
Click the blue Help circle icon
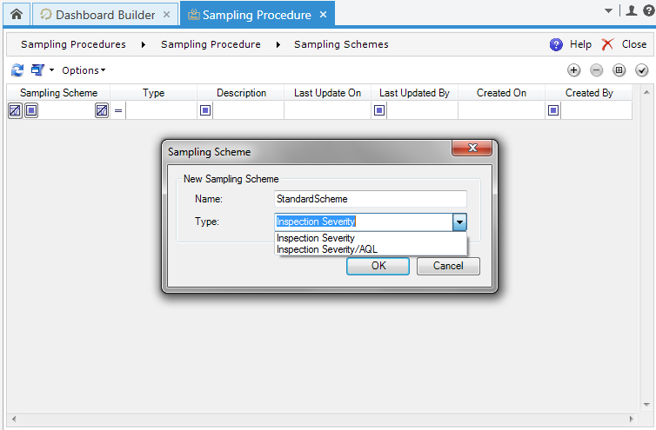coord(556,44)
